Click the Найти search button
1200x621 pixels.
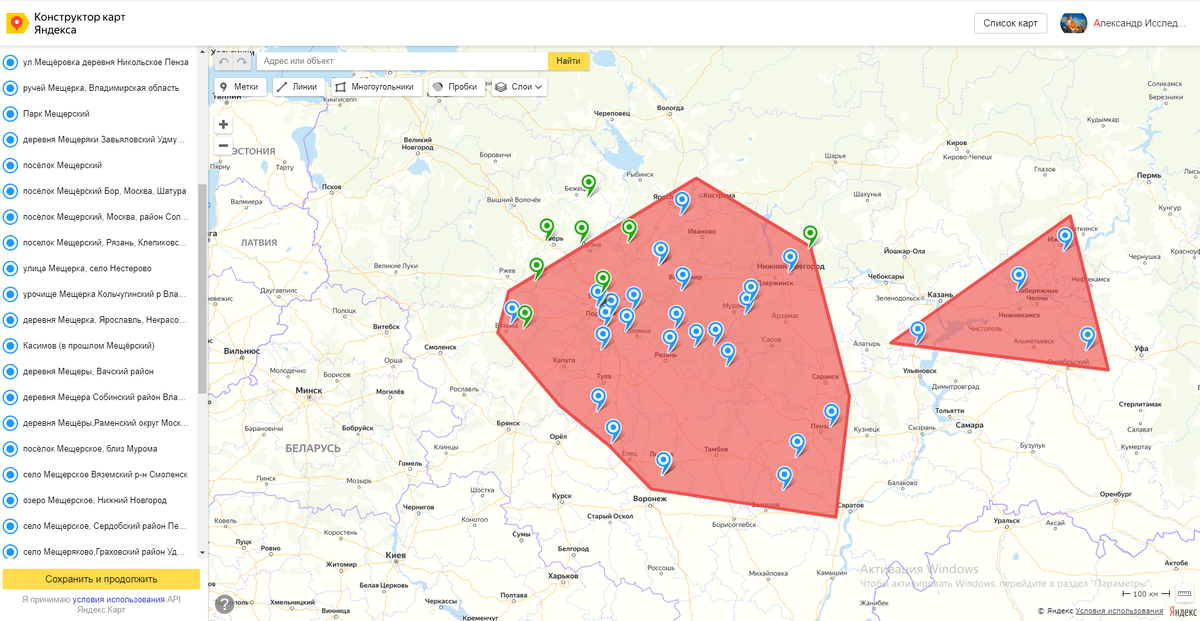point(568,61)
